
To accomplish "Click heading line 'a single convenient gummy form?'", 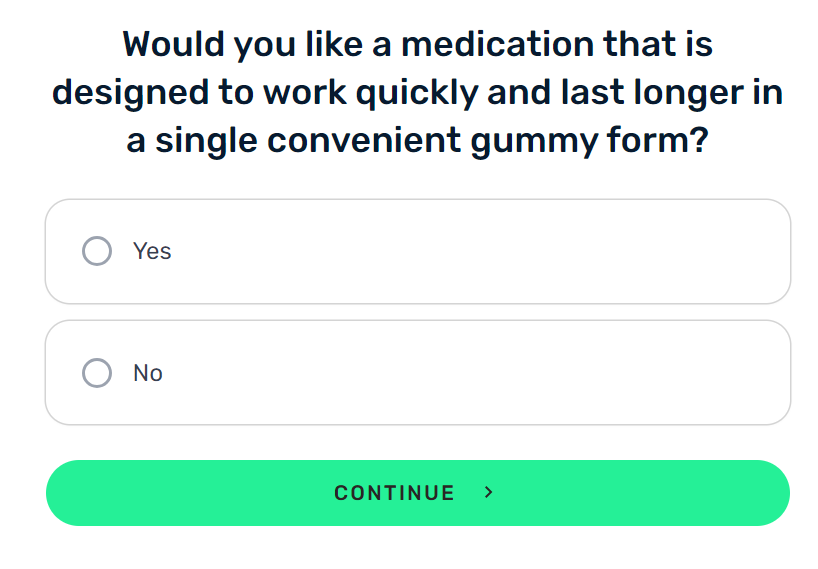I will [417, 141].
